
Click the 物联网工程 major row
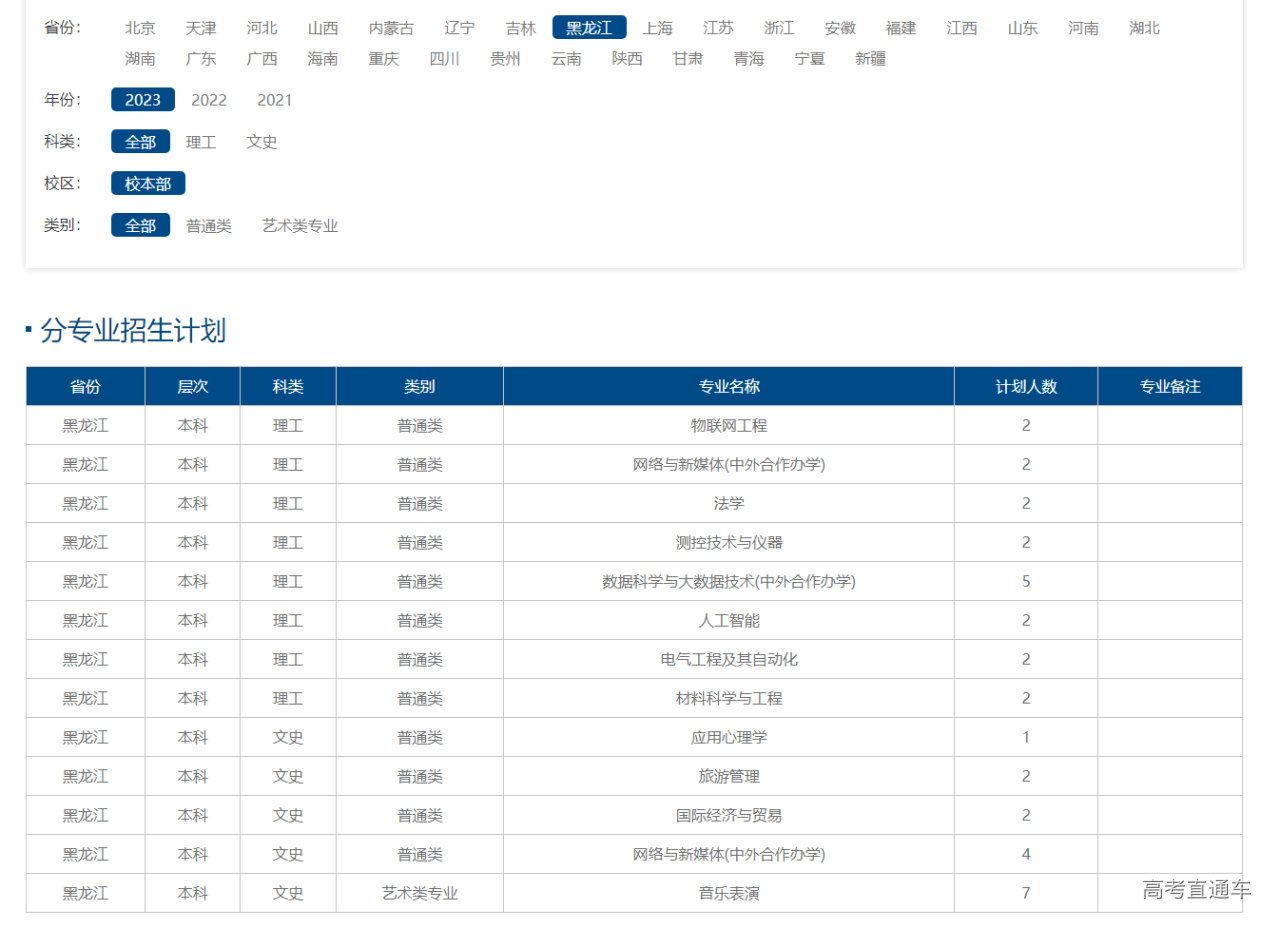[x=728, y=425]
